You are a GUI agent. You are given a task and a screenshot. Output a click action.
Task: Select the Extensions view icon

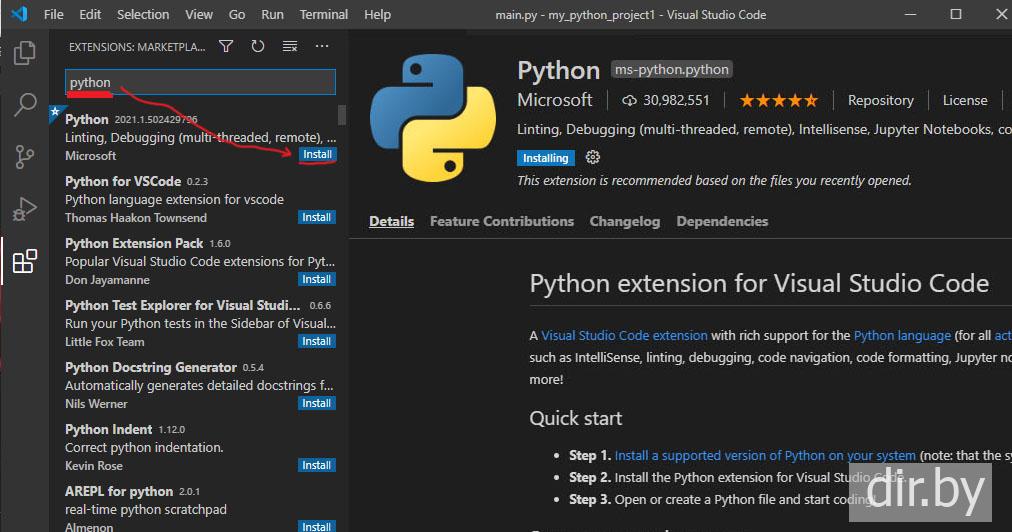click(24, 262)
